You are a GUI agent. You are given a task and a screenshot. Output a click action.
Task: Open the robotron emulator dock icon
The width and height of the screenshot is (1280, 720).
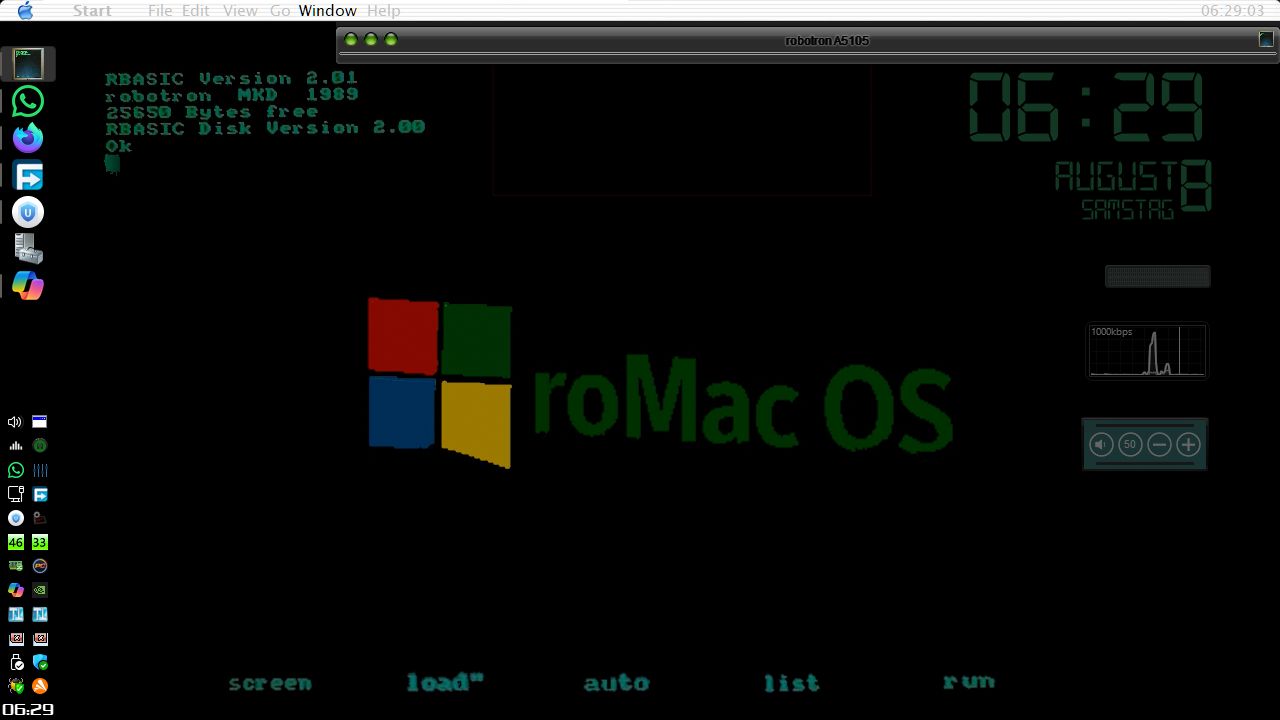(28, 64)
